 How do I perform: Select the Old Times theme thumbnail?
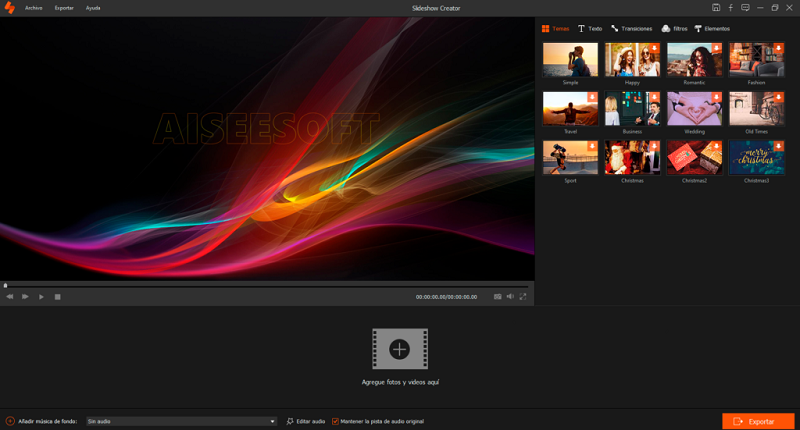pyautogui.click(x=757, y=109)
